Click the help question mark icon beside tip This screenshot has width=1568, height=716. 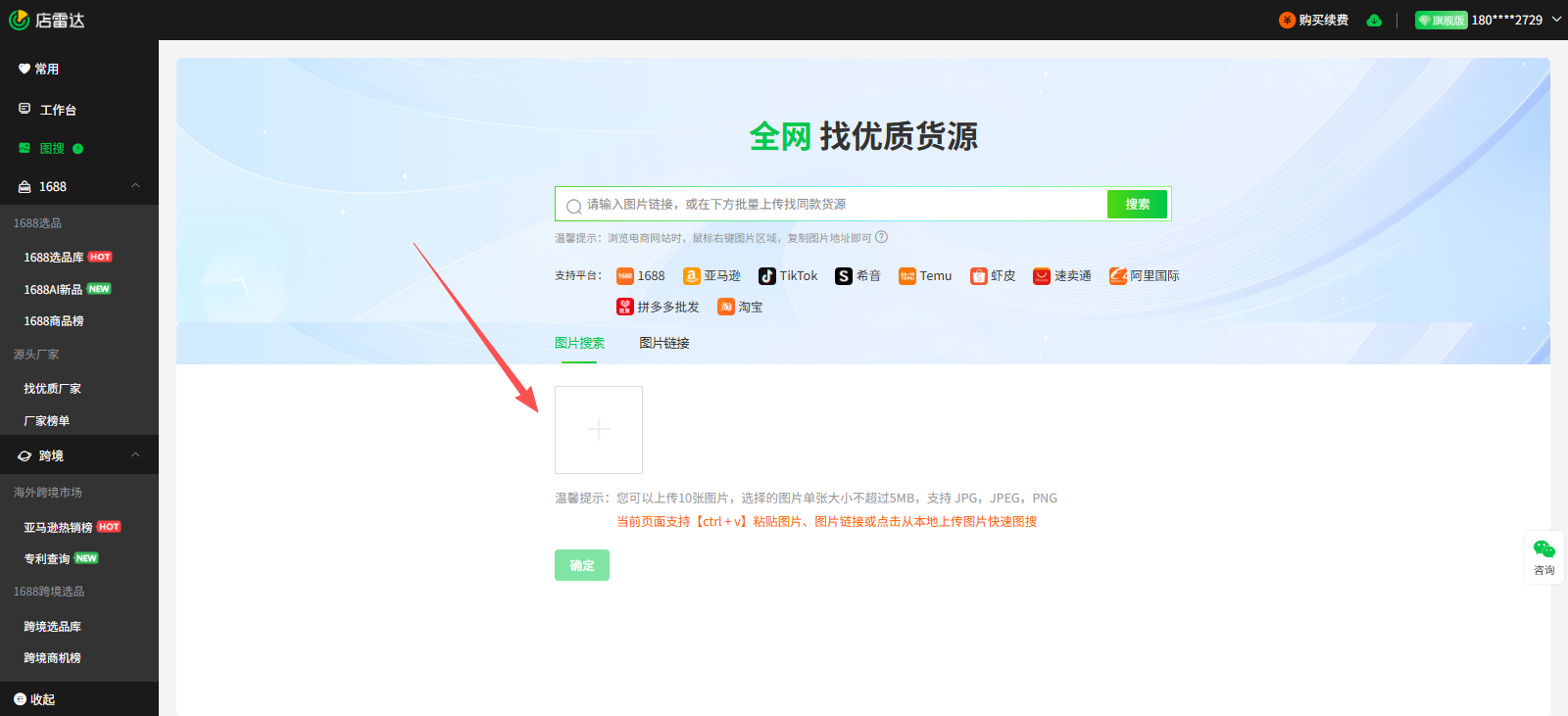pyautogui.click(x=881, y=237)
